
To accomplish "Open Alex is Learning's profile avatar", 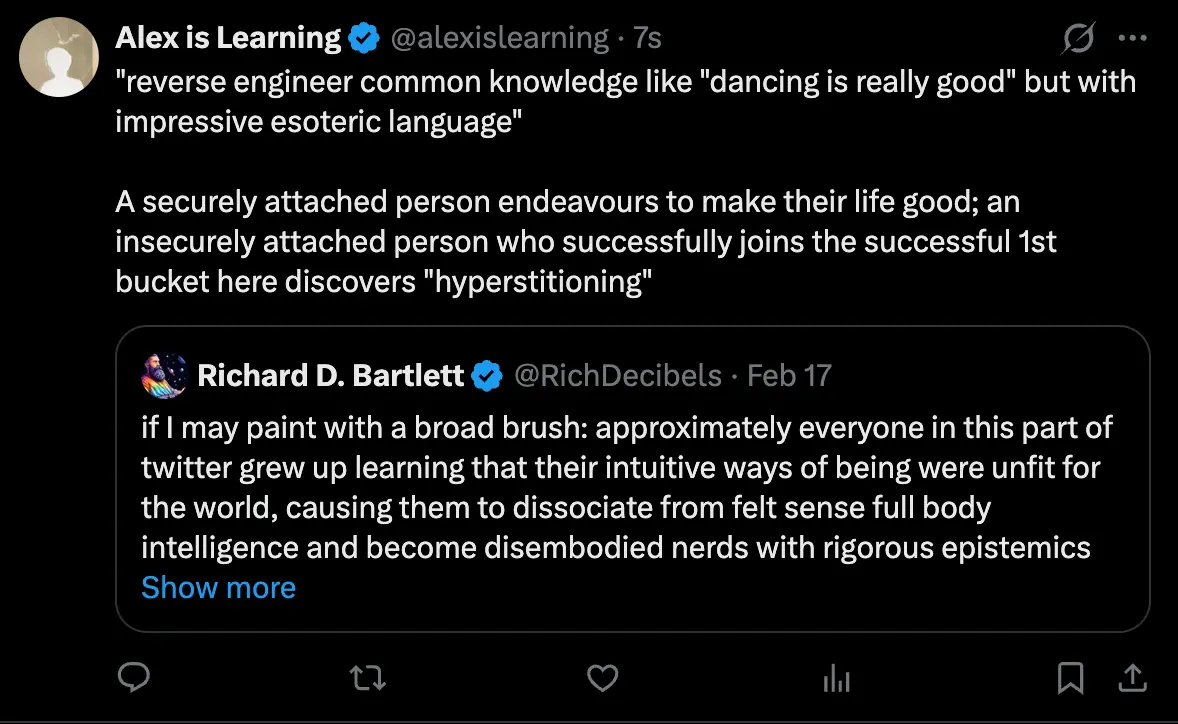I will [x=57, y=58].
